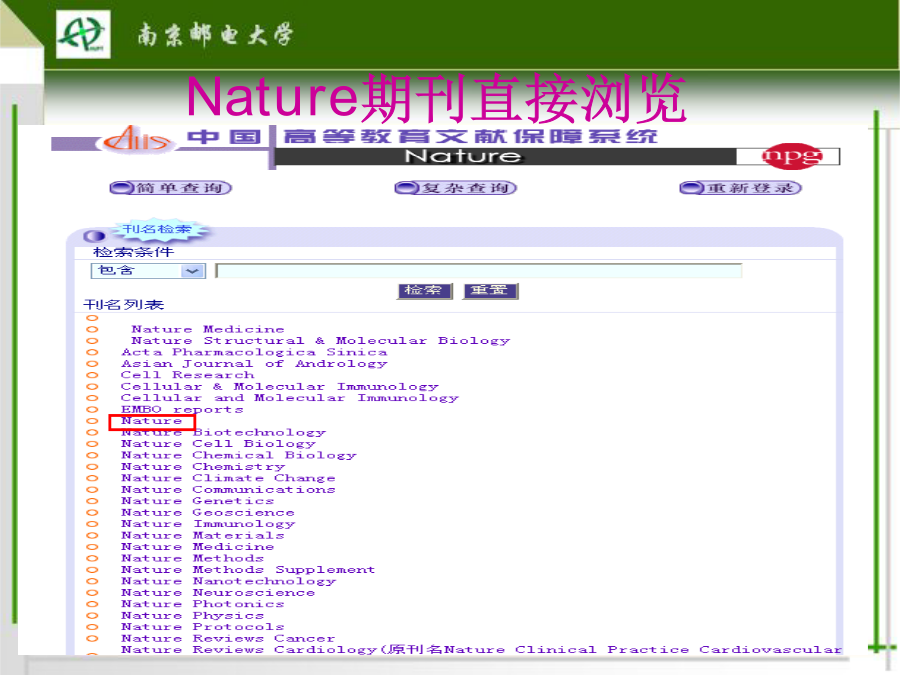Open the Nature journal link
Image resolution: width=900 pixels, height=675 pixels.
click(x=152, y=421)
